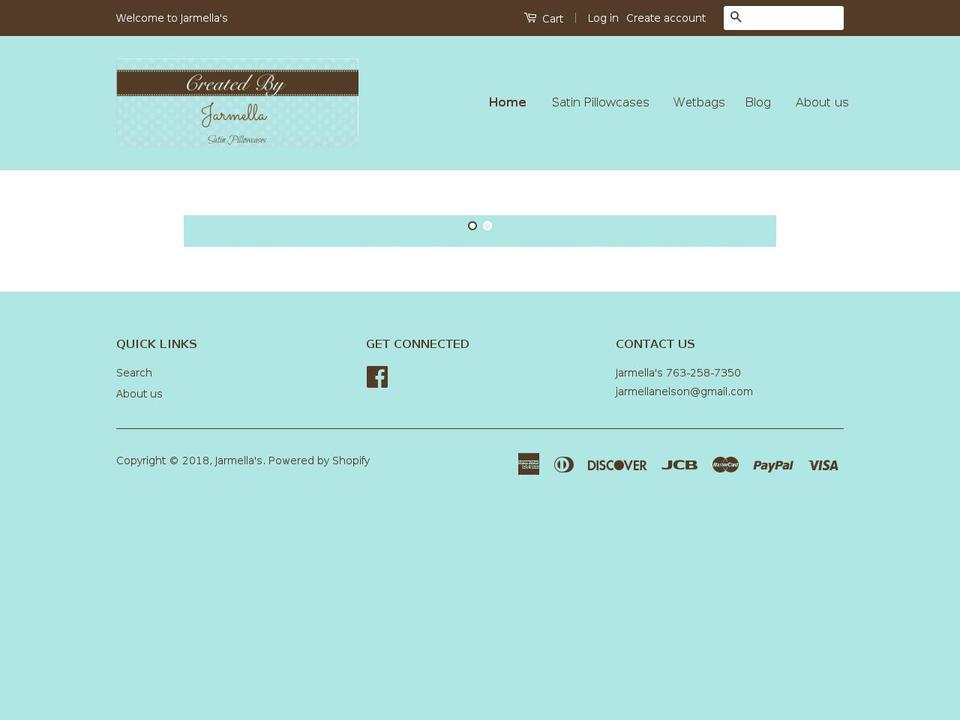Image resolution: width=960 pixels, height=720 pixels.
Task: Click the American Express payment icon
Action: 528,464
